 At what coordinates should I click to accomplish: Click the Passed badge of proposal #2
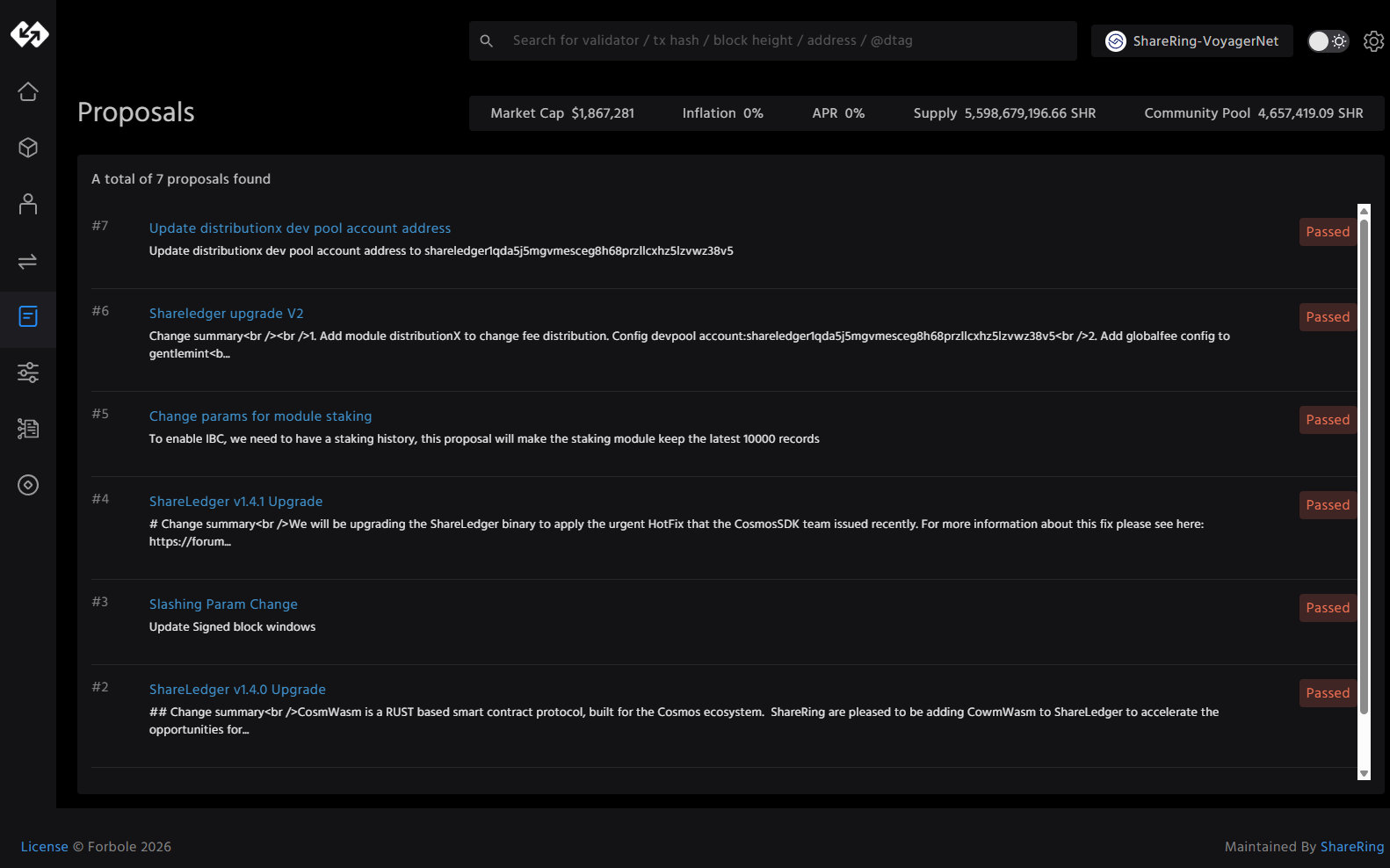coord(1328,693)
